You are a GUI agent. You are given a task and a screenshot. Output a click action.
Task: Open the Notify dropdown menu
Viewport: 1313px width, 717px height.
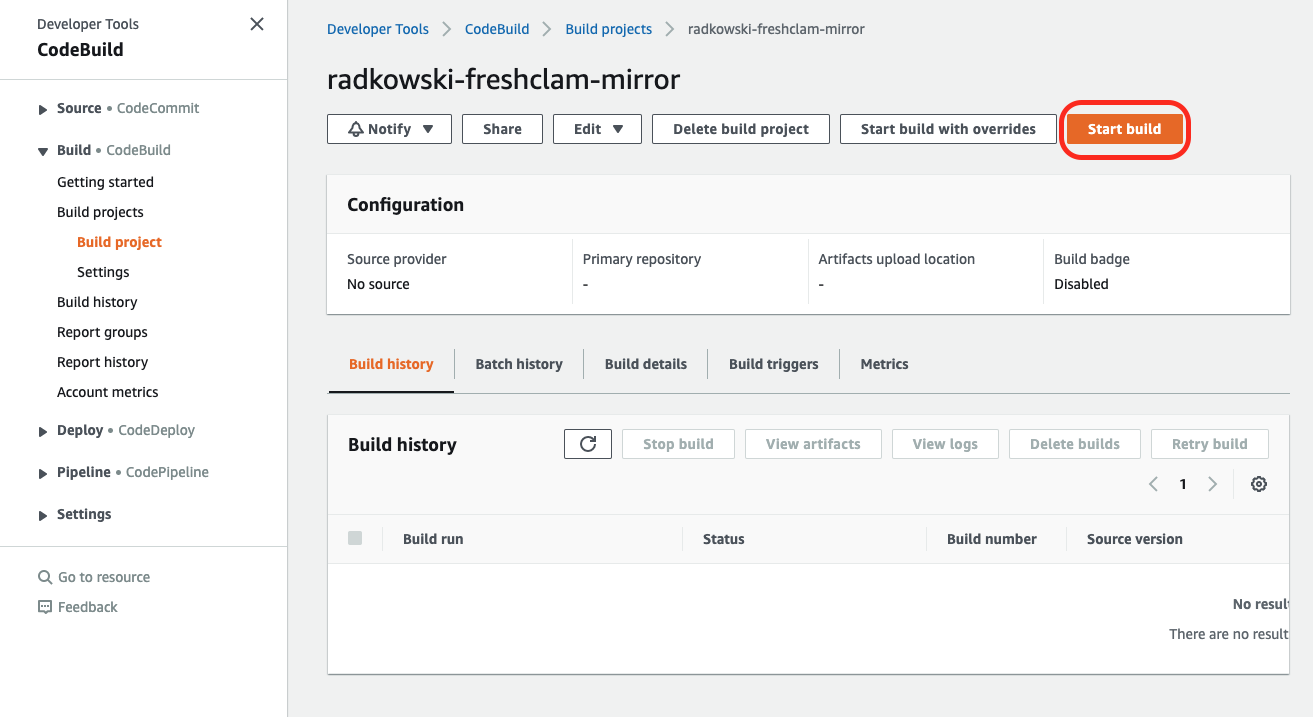click(389, 129)
